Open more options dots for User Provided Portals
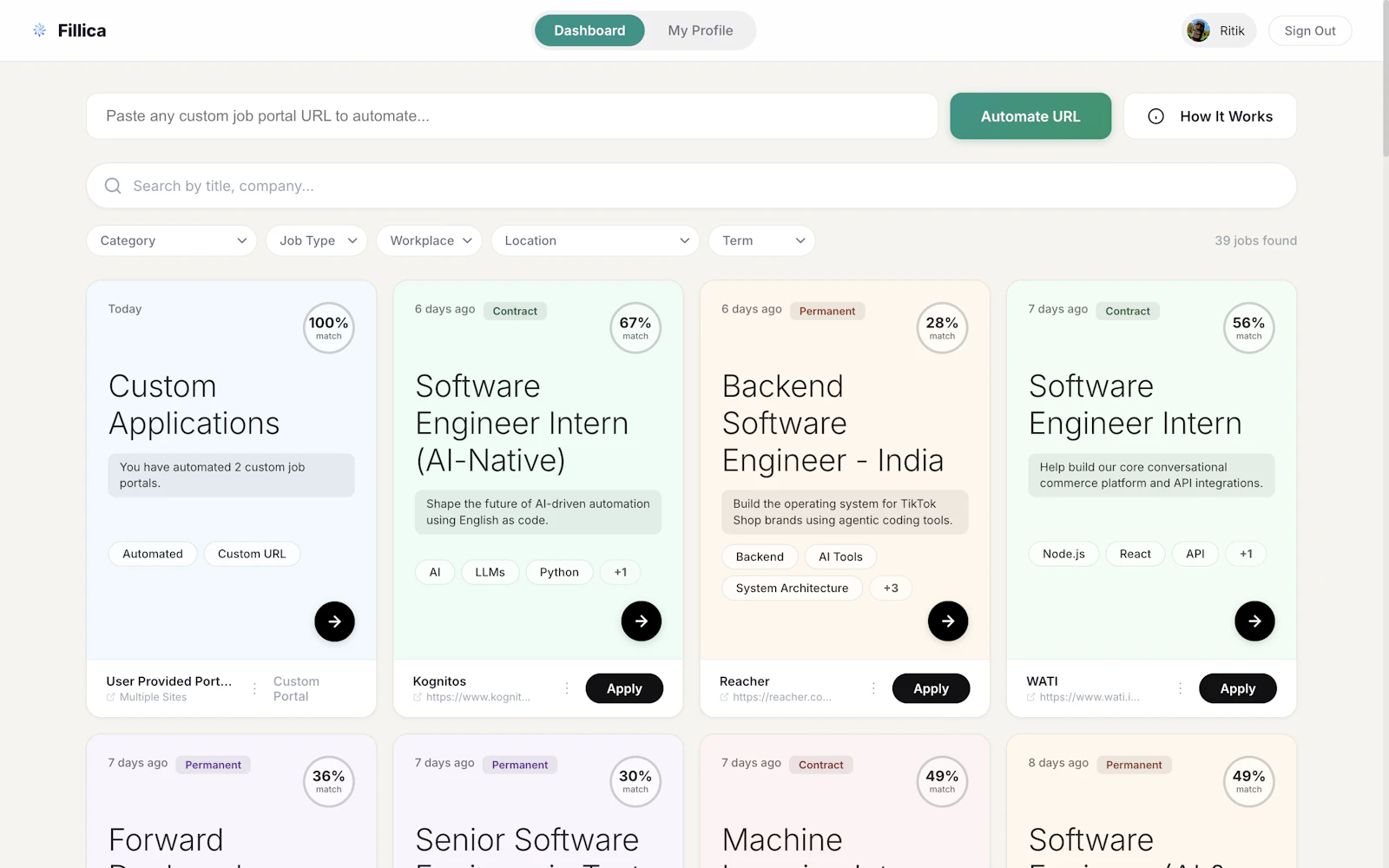This screenshot has width=1389, height=868. click(x=254, y=688)
